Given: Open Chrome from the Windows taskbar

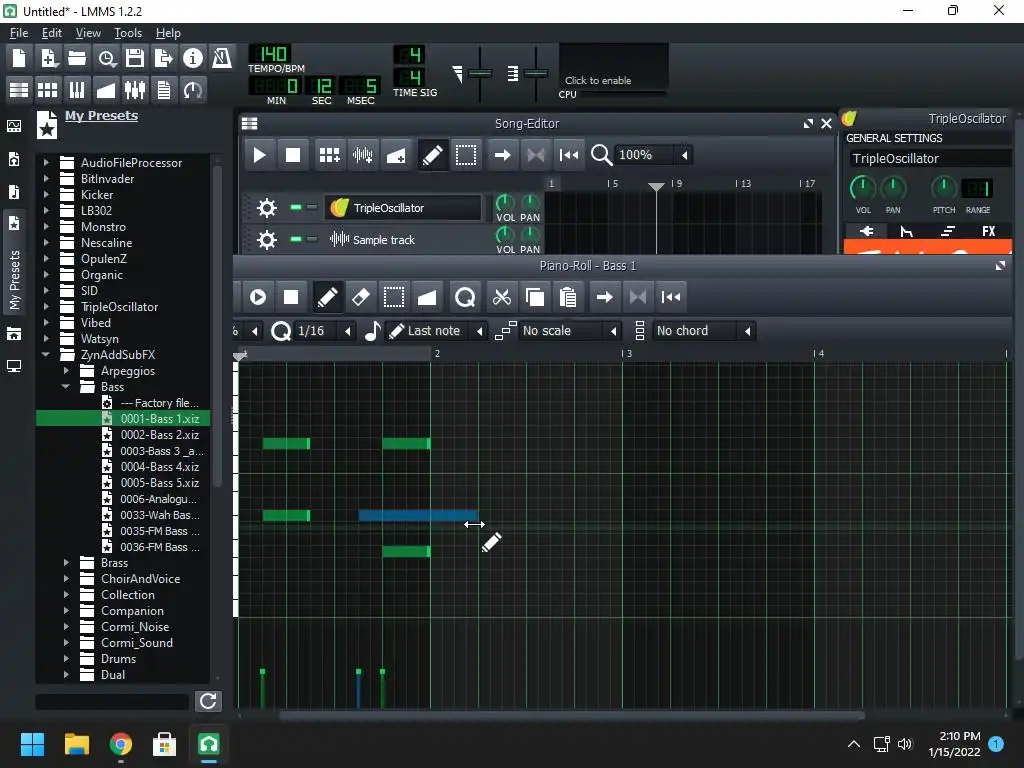Looking at the screenshot, I should (x=120, y=744).
